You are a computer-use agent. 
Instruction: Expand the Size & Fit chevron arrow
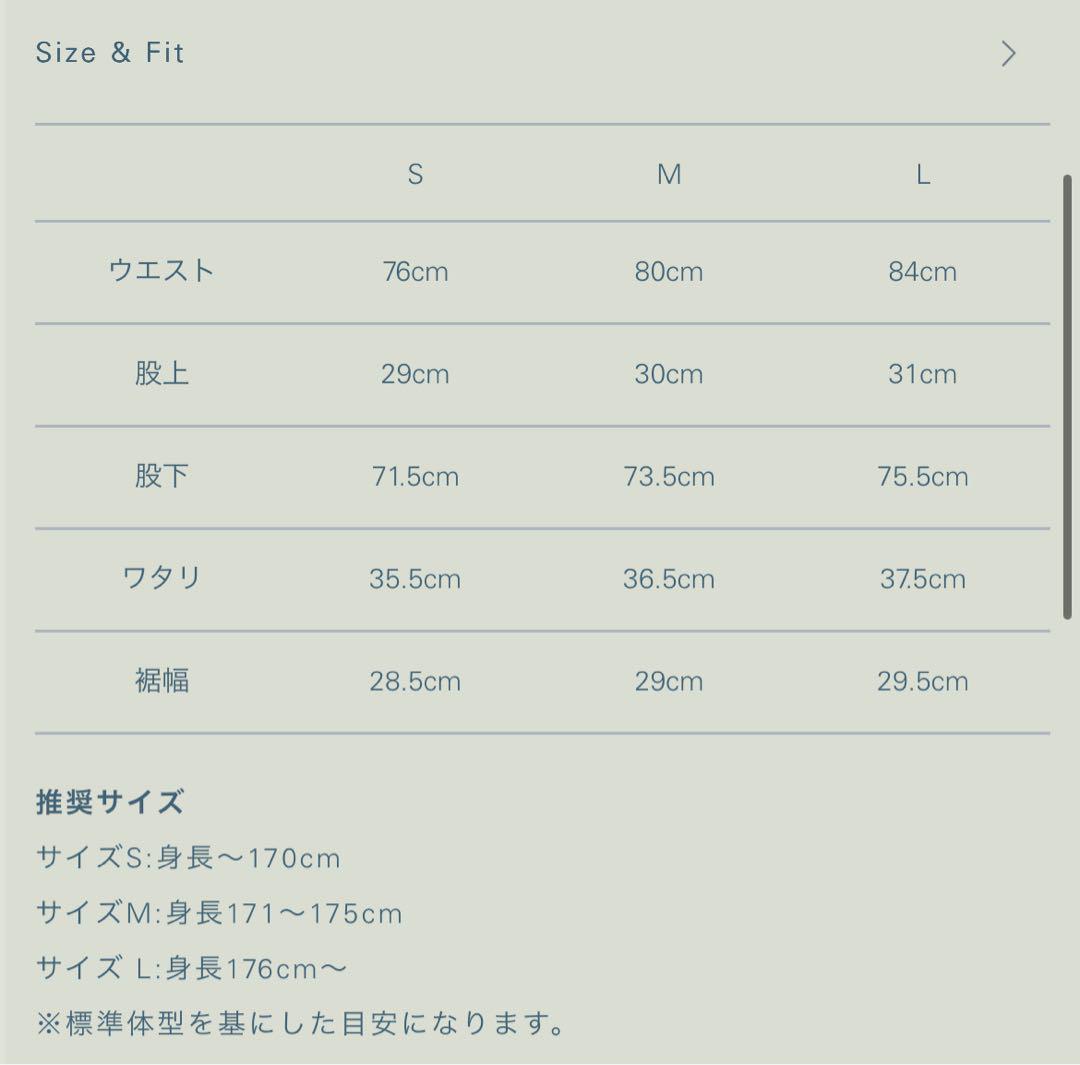(1008, 53)
